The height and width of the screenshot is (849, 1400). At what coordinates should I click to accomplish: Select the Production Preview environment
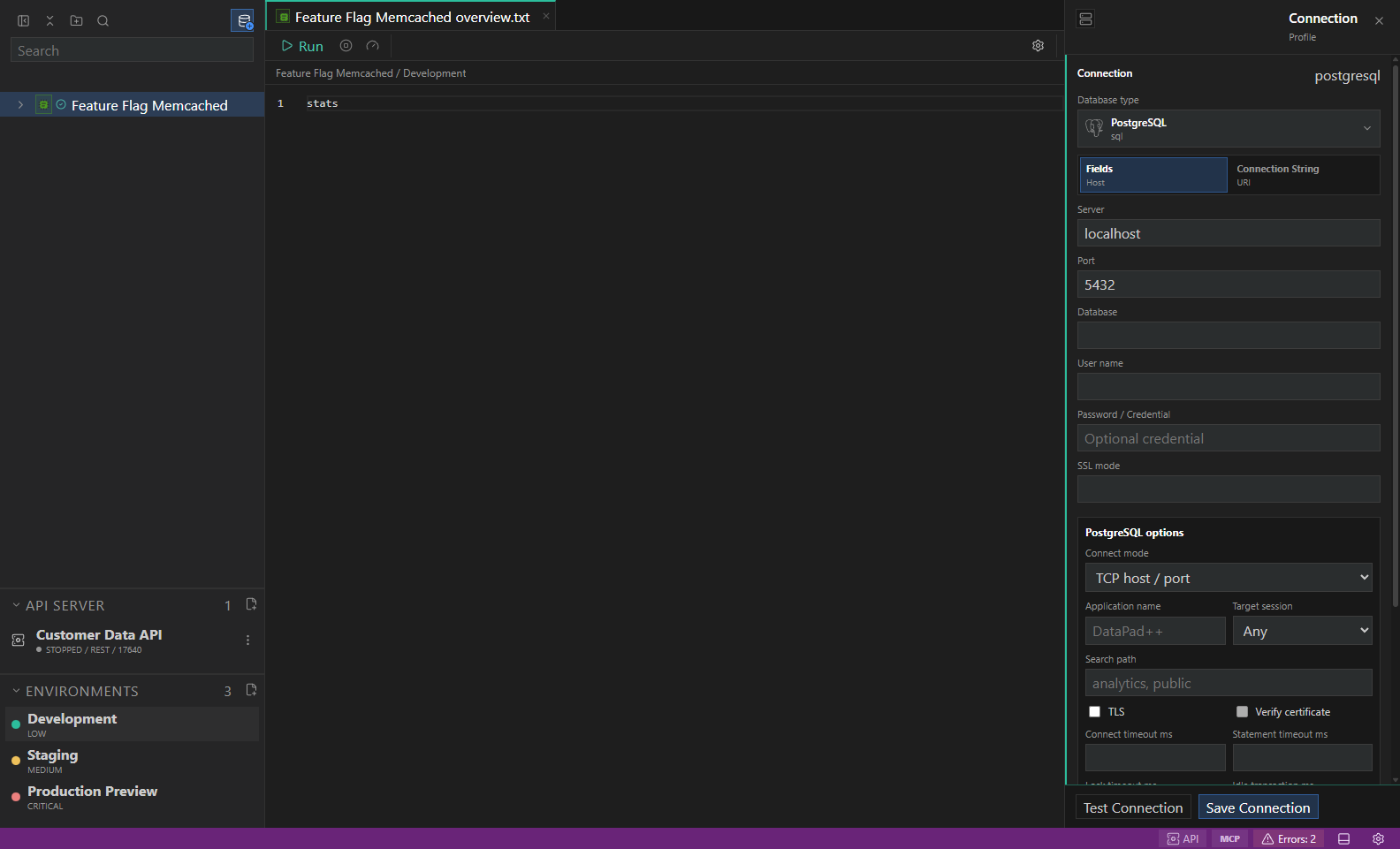(x=132, y=797)
